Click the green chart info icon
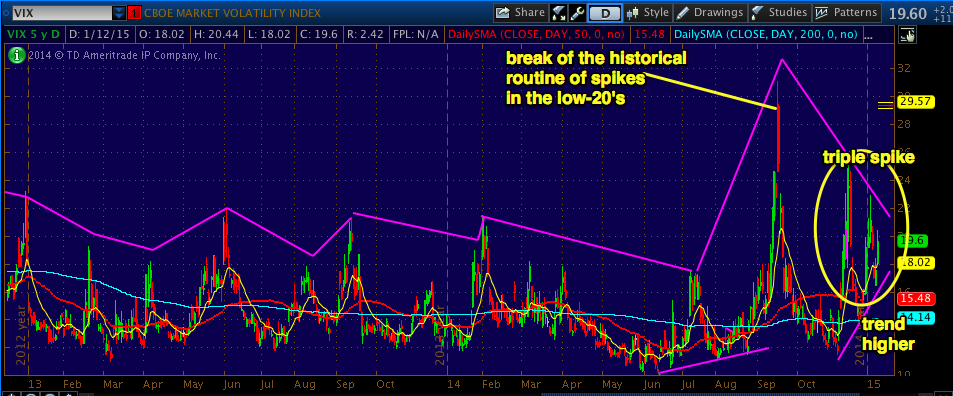This screenshot has height=396, width=953. tap(16, 55)
